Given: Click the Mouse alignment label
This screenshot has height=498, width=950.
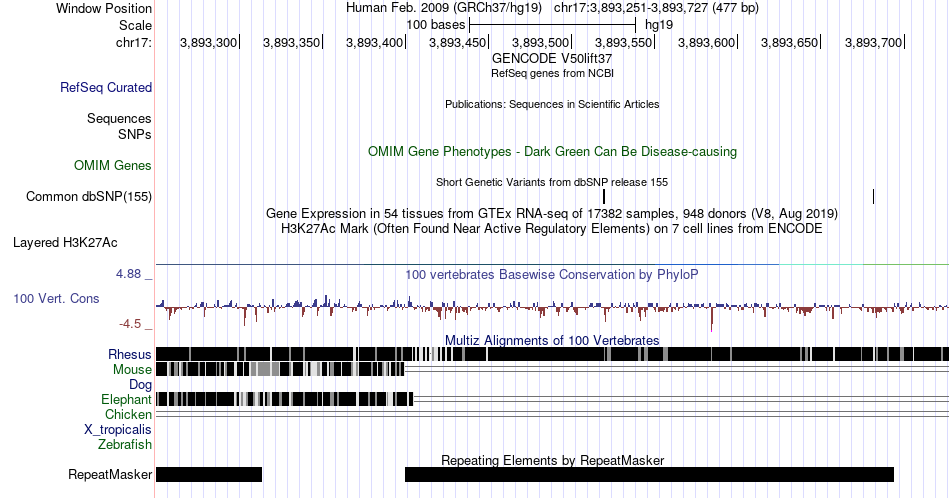Looking at the screenshot, I should pos(132,370).
